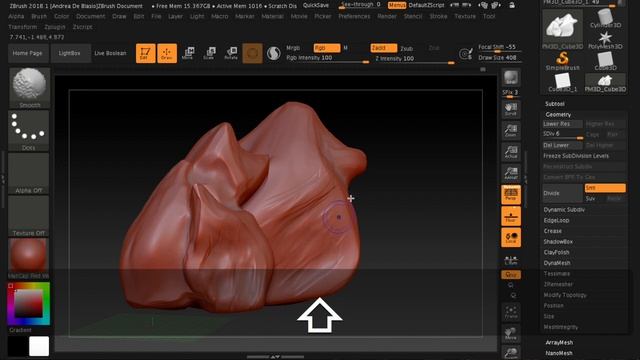Click the Divide button
Viewport: 640px width, 360px height.
click(x=562, y=193)
